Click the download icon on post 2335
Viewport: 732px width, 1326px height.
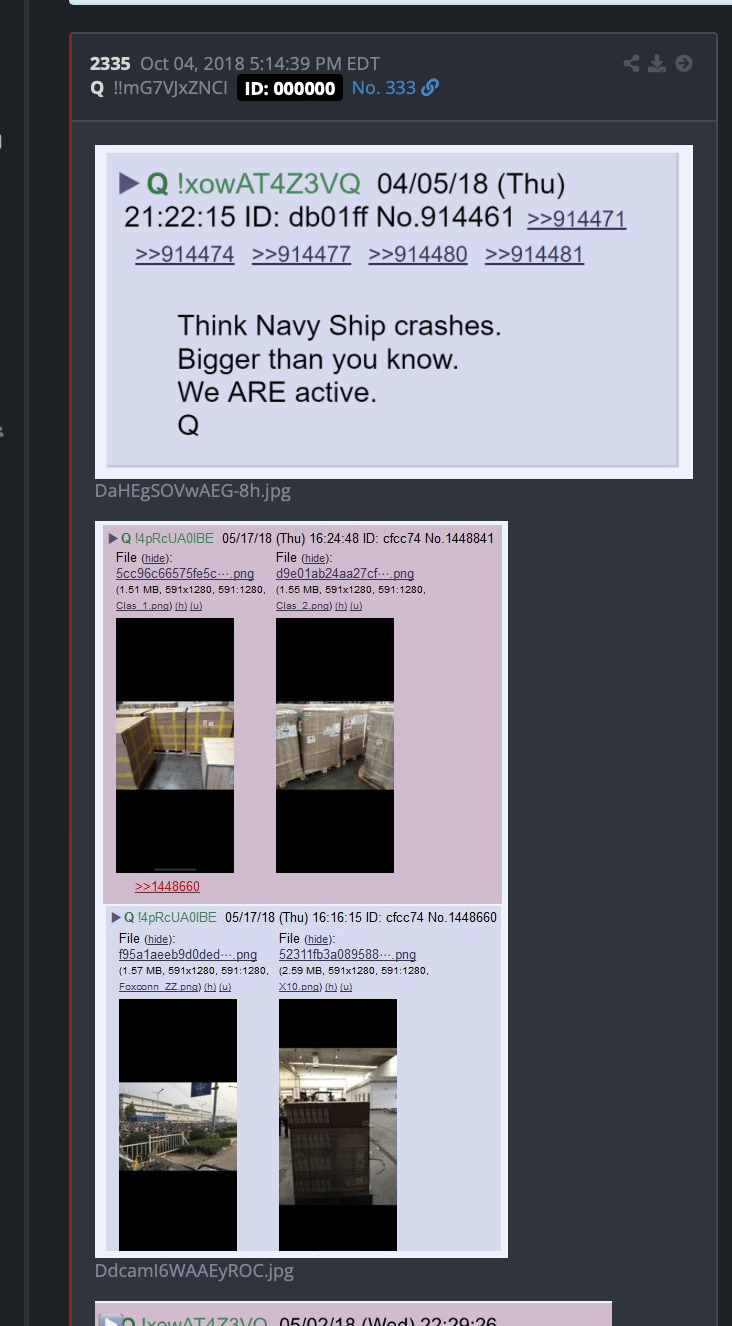[657, 64]
